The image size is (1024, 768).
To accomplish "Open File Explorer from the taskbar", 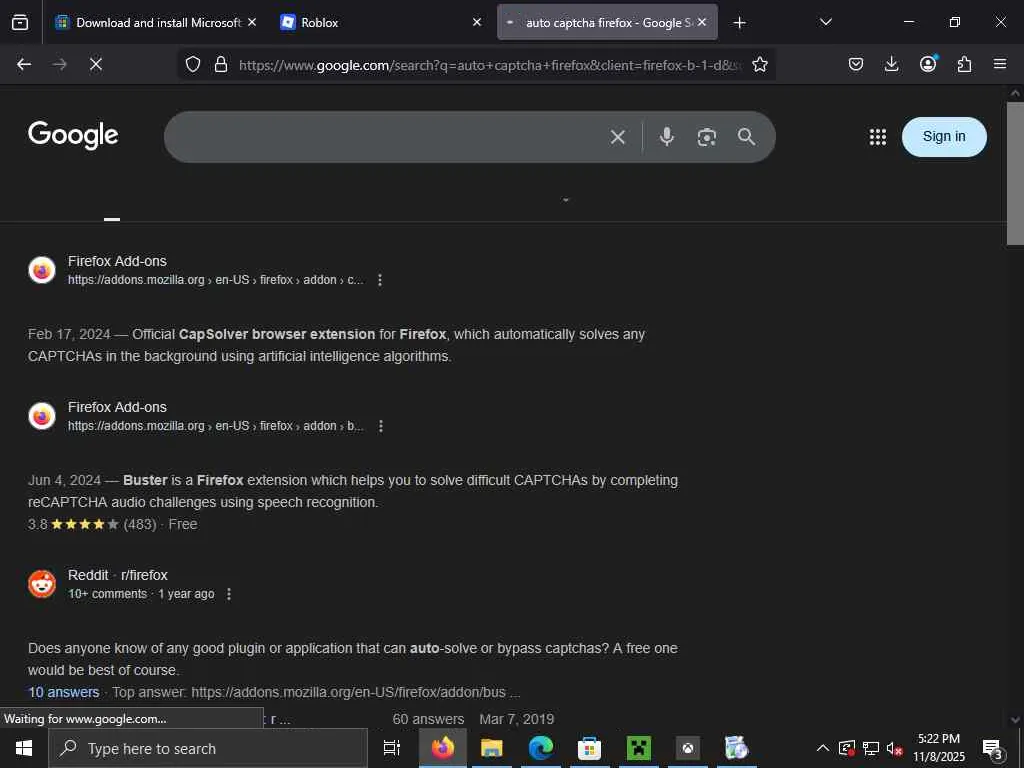I will pos(492,748).
